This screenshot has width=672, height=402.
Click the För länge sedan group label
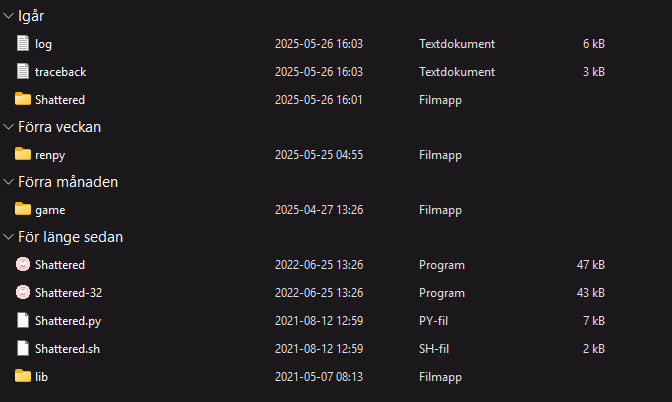coord(70,237)
